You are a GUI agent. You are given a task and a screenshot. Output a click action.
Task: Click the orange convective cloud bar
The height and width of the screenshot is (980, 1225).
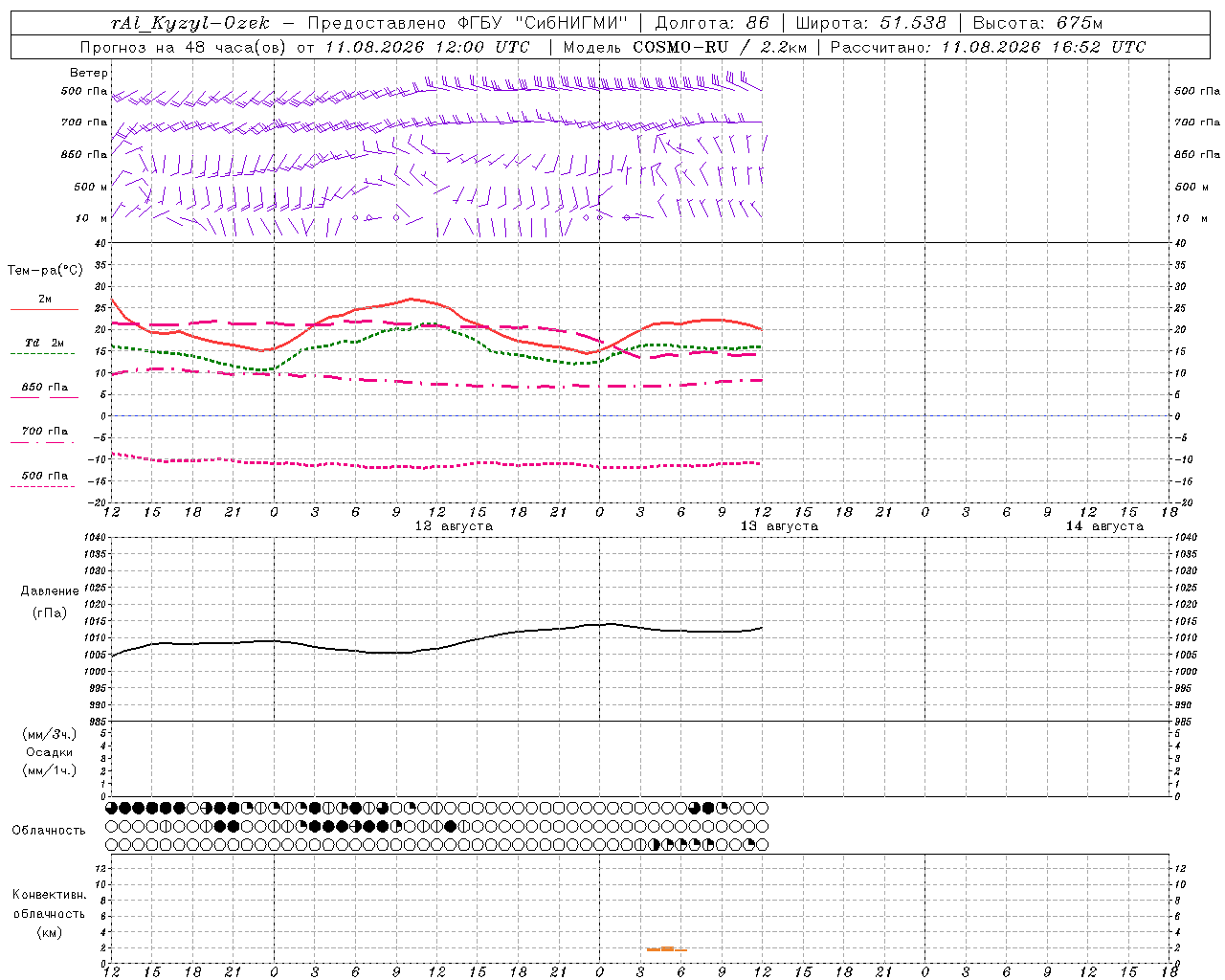667,948
